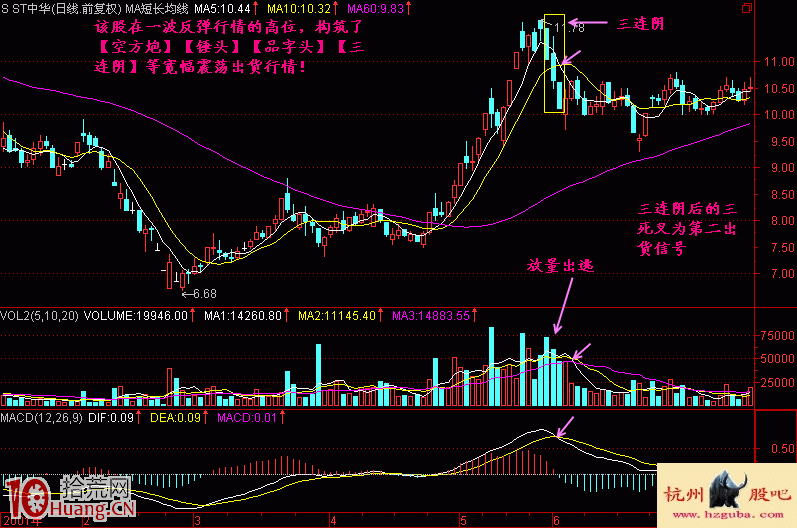Viewport: 797px width, 528px height.
Task: Click the 8.00 price axis label
Action: pos(782,221)
